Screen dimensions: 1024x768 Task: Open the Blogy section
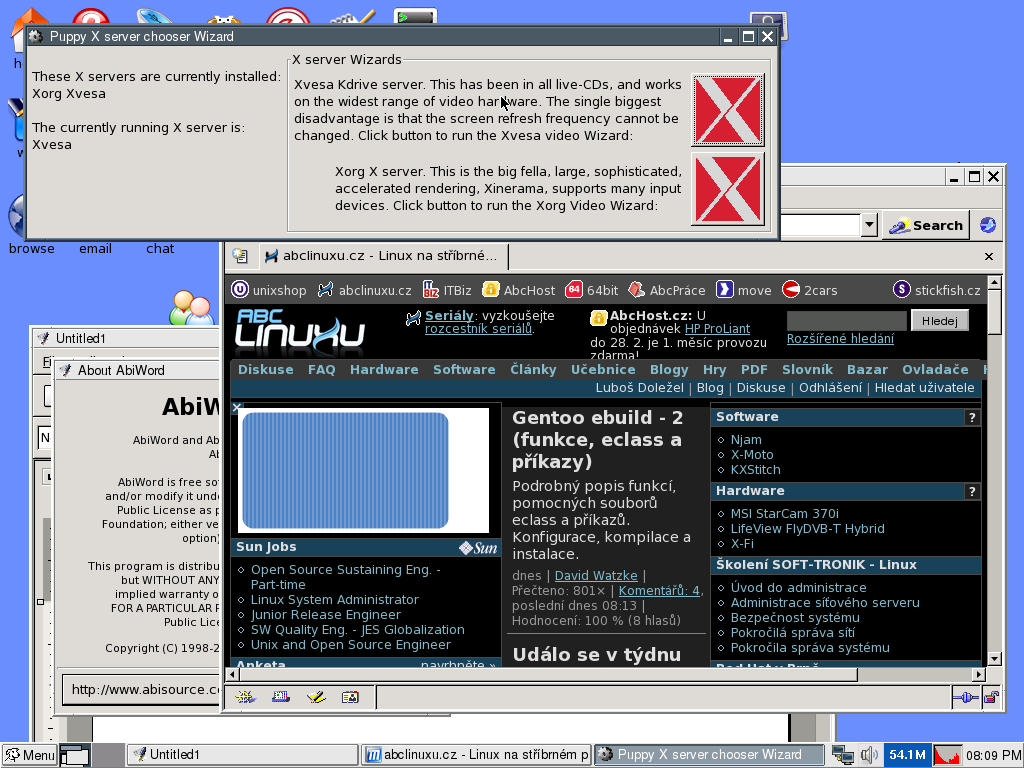(669, 370)
